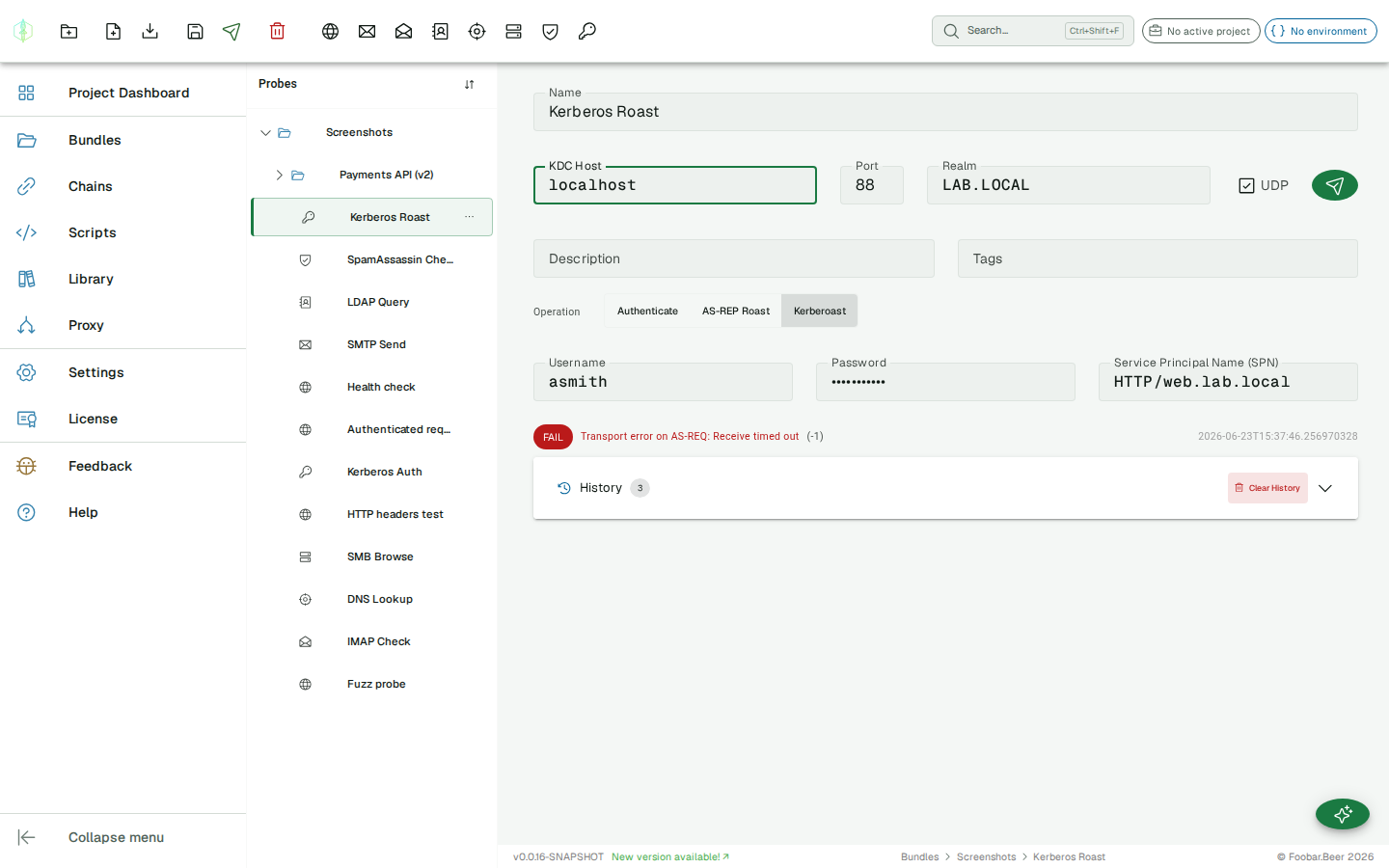Click the No active project button
Screen dimensions: 1389x868
pos(1201,31)
